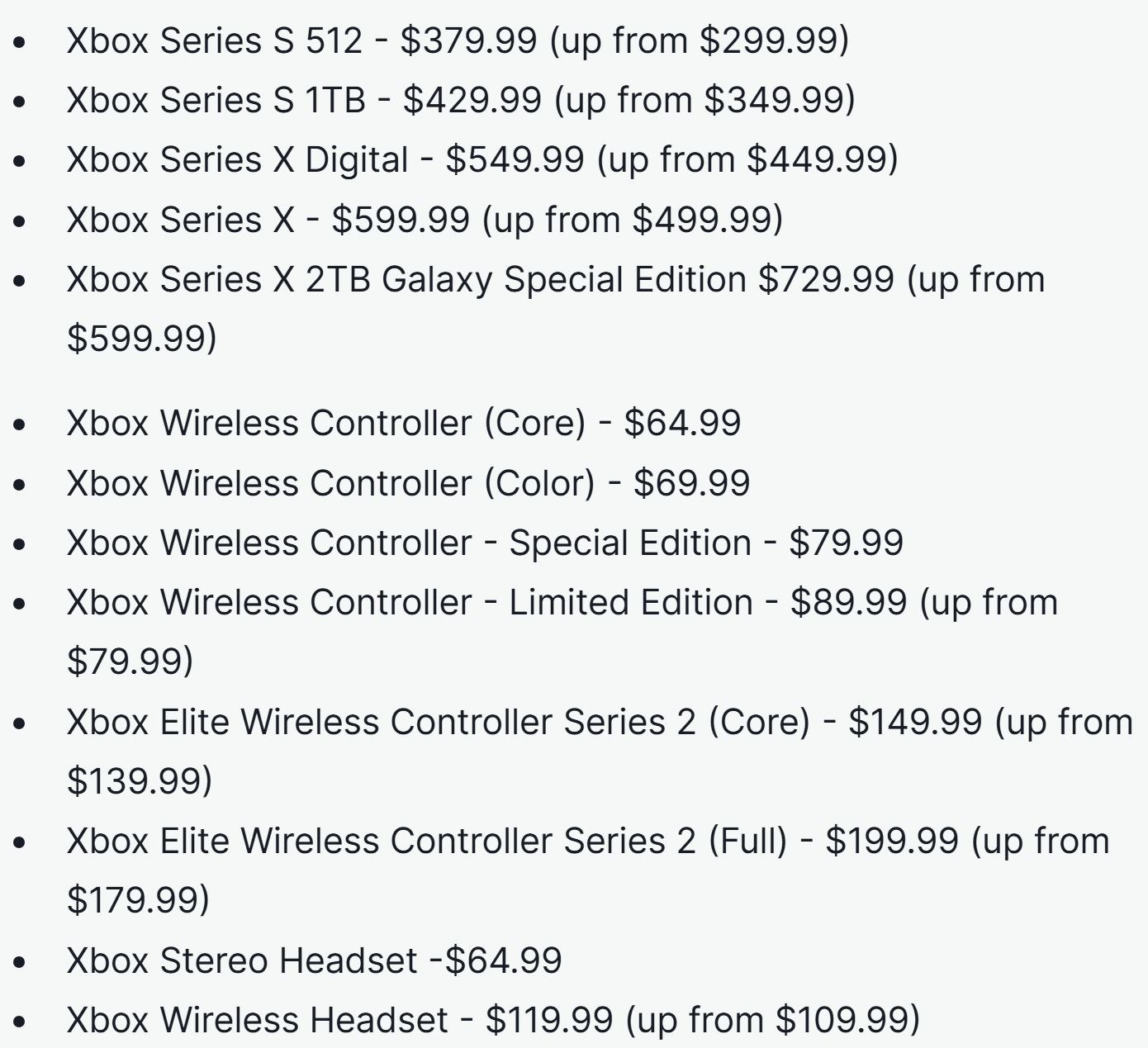Select the Xbox Wireless Controller (Core) line
The height and width of the screenshot is (1048, 1148).
[325, 423]
